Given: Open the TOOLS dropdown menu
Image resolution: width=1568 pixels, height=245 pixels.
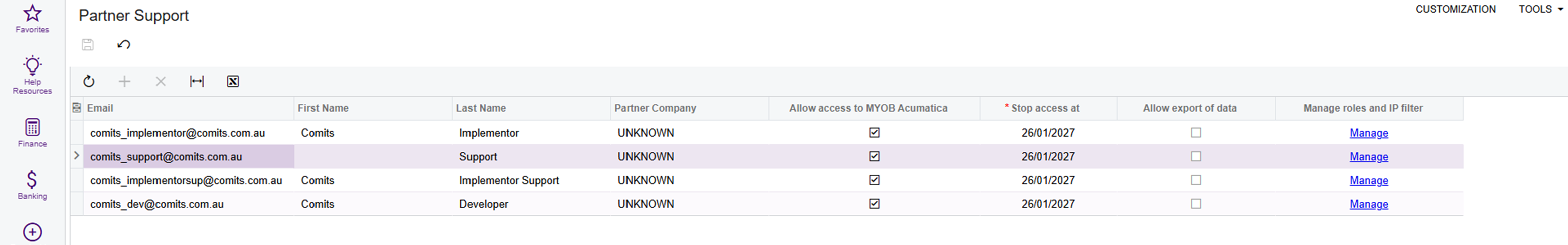Looking at the screenshot, I should click(x=1540, y=9).
